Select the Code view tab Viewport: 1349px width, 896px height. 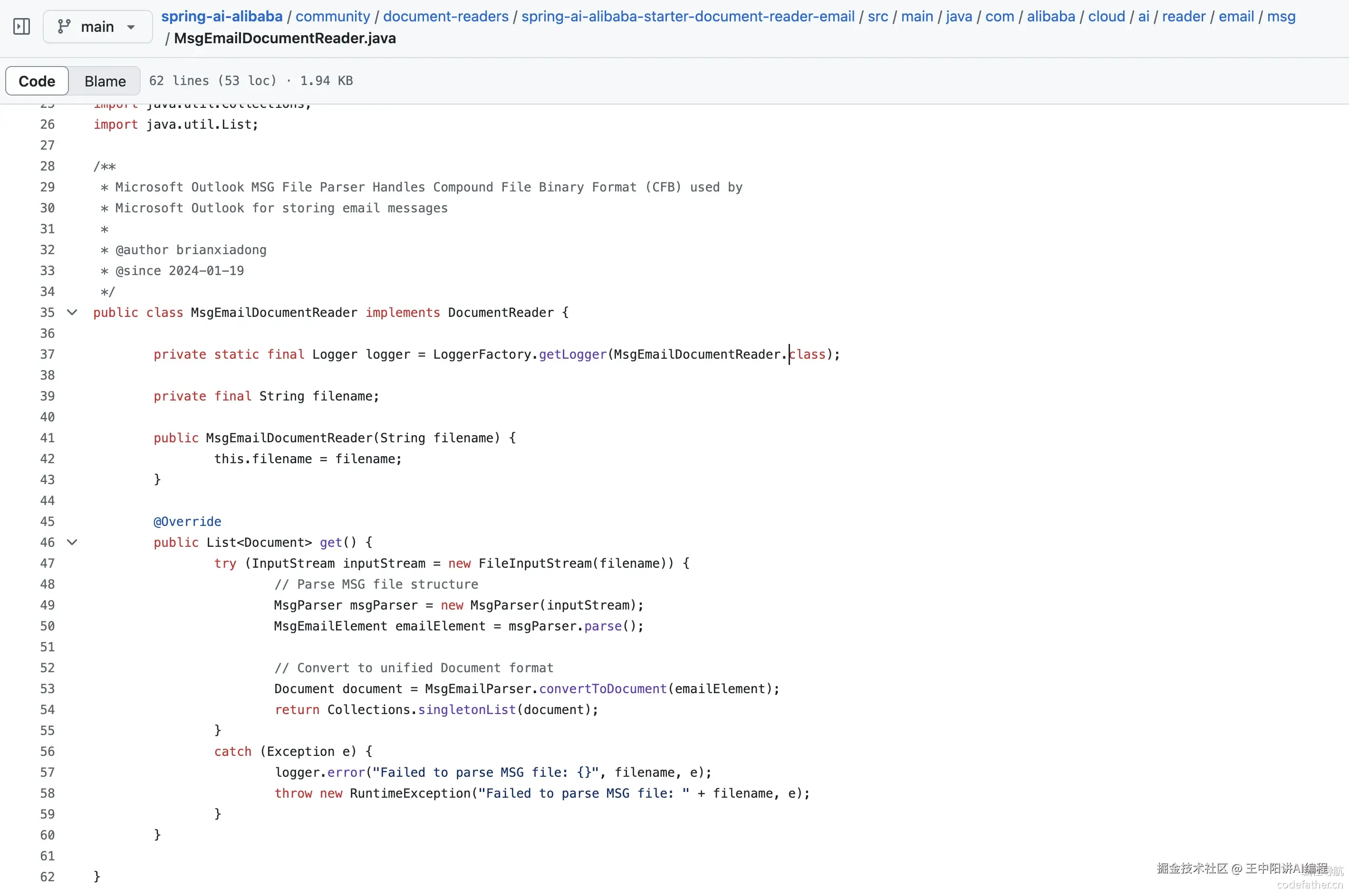(x=37, y=81)
